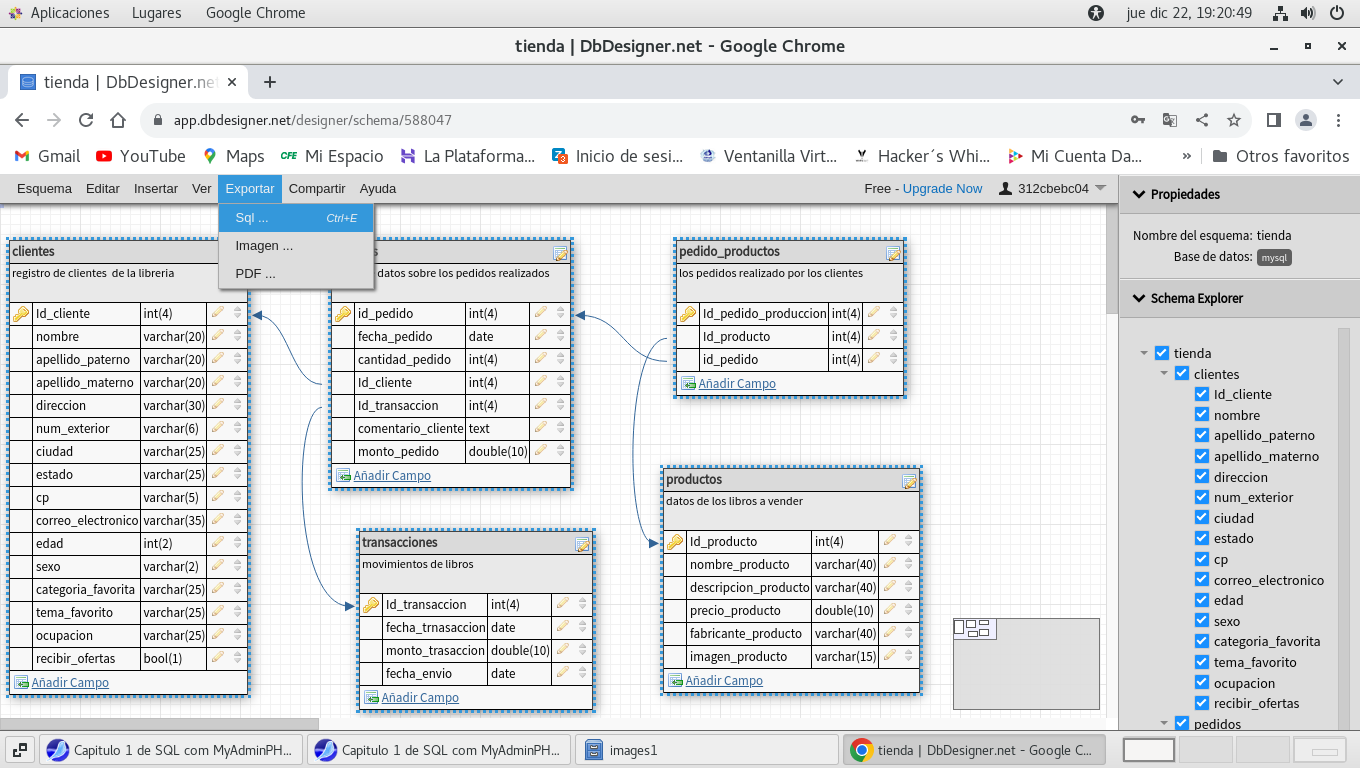This screenshot has width=1360, height=768.
Task: Click the reorder arrows for the id_pedido row
Action: pyautogui.click(x=561, y=313)
